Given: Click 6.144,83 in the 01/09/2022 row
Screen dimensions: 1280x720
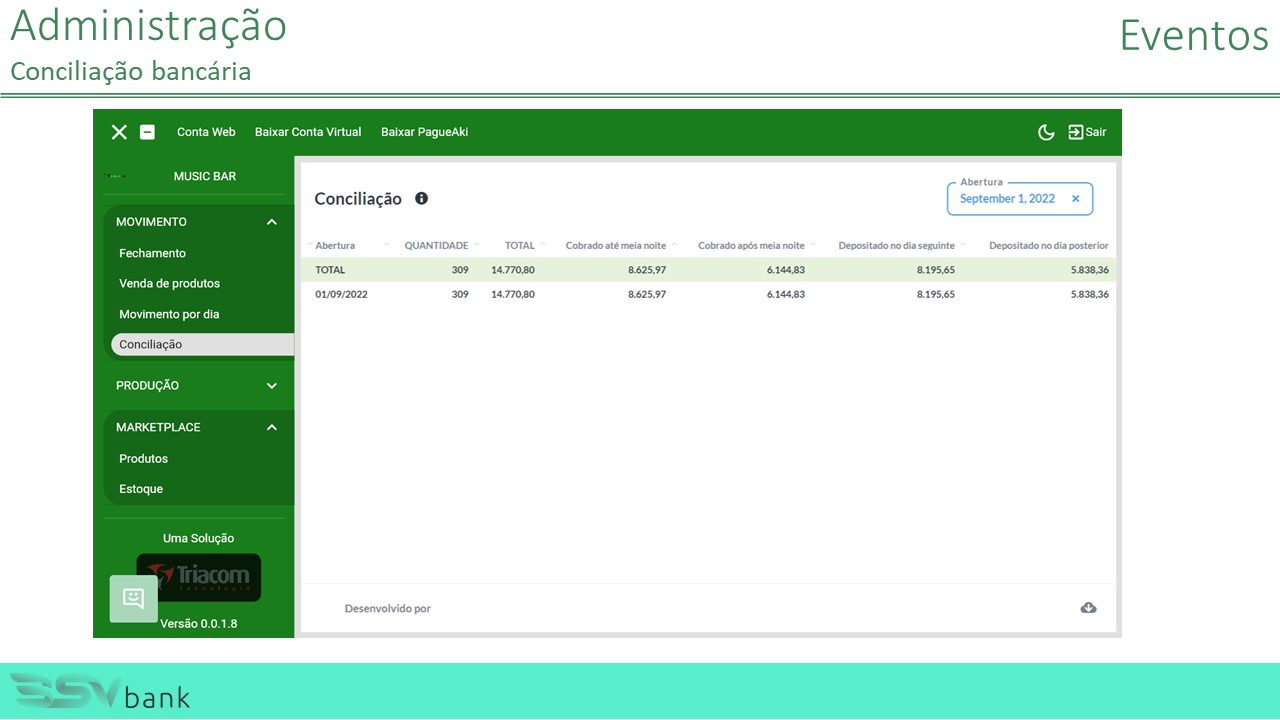Looking at the screenshot, I should coord(786,294).
